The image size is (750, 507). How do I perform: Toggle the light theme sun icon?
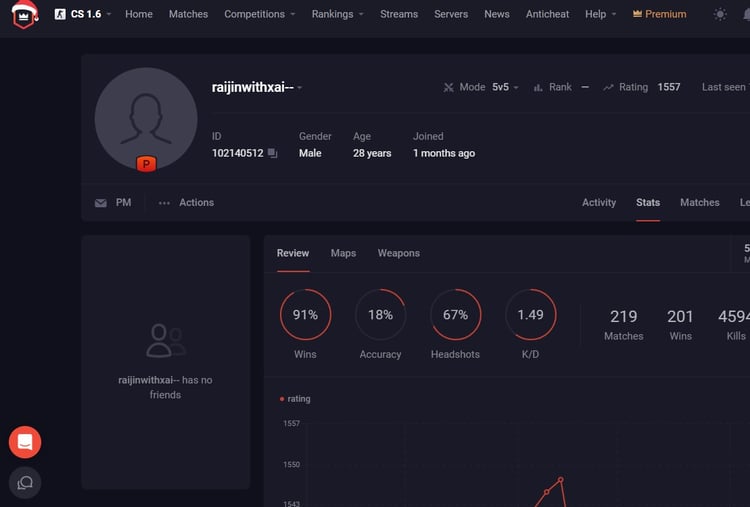(719, 14)
